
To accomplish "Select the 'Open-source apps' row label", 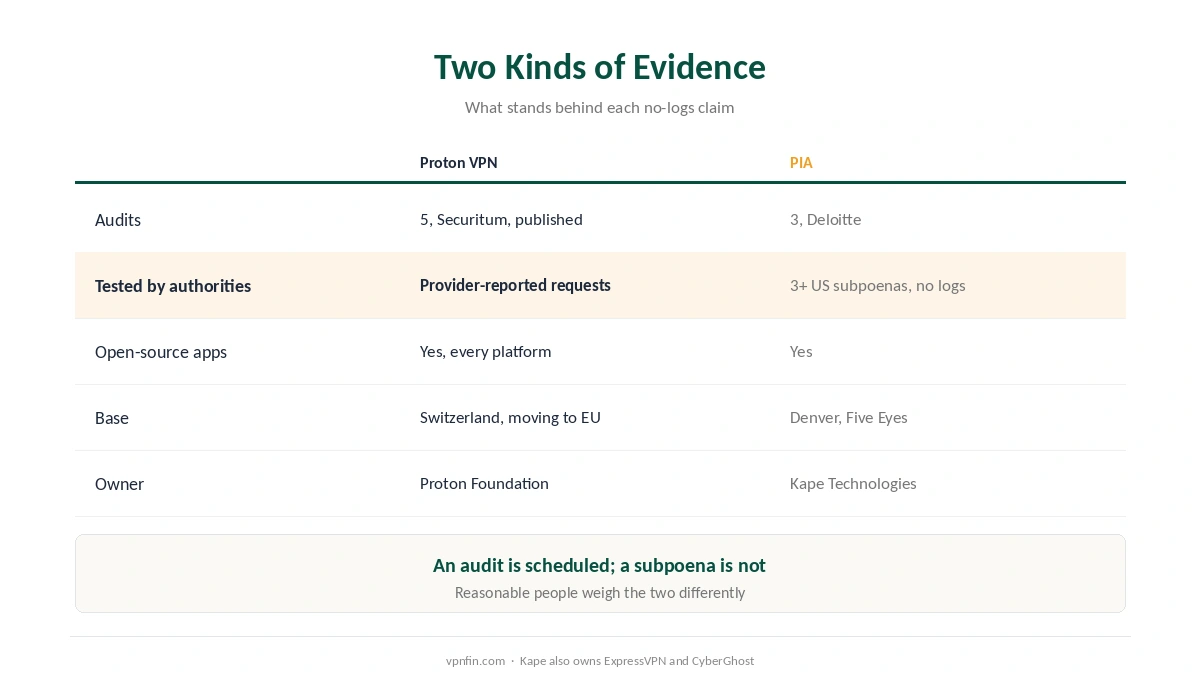I will click(x=161, y=352).
